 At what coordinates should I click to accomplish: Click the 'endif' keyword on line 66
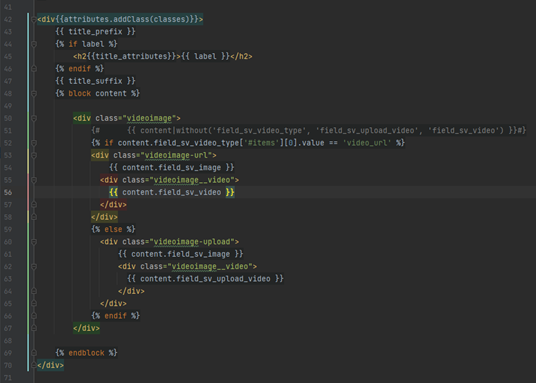tap(116, 316)
